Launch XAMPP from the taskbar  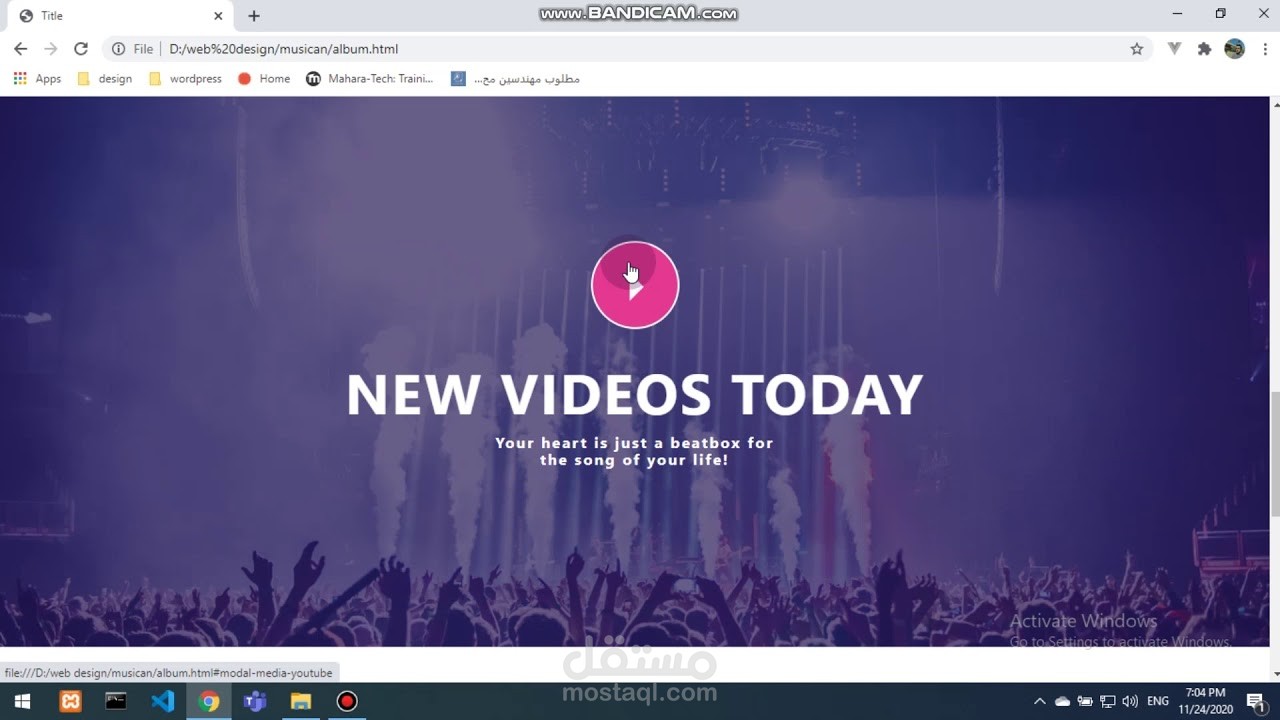pos(69,701)
